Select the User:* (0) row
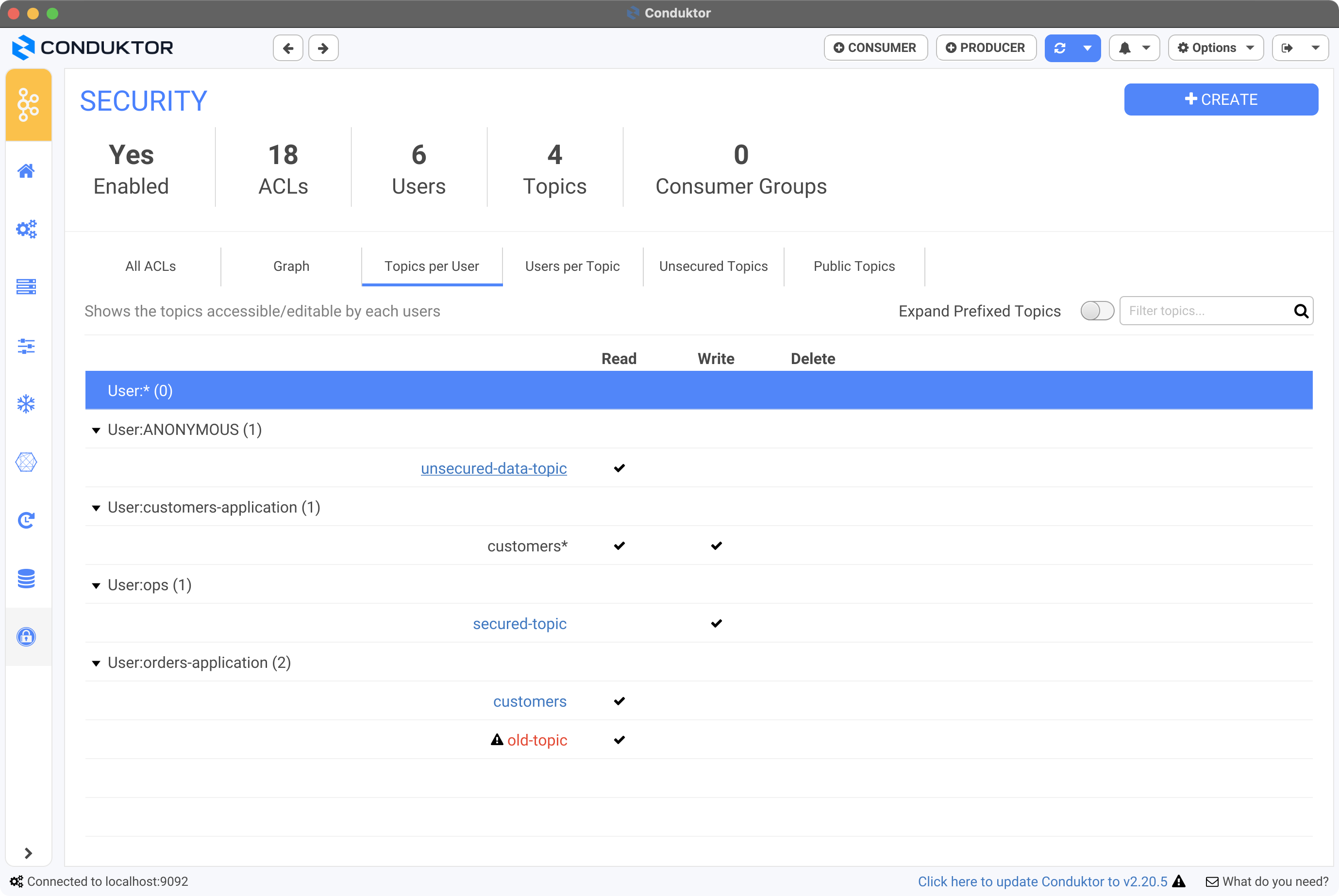1339x896 pixels. coord(698,390)
